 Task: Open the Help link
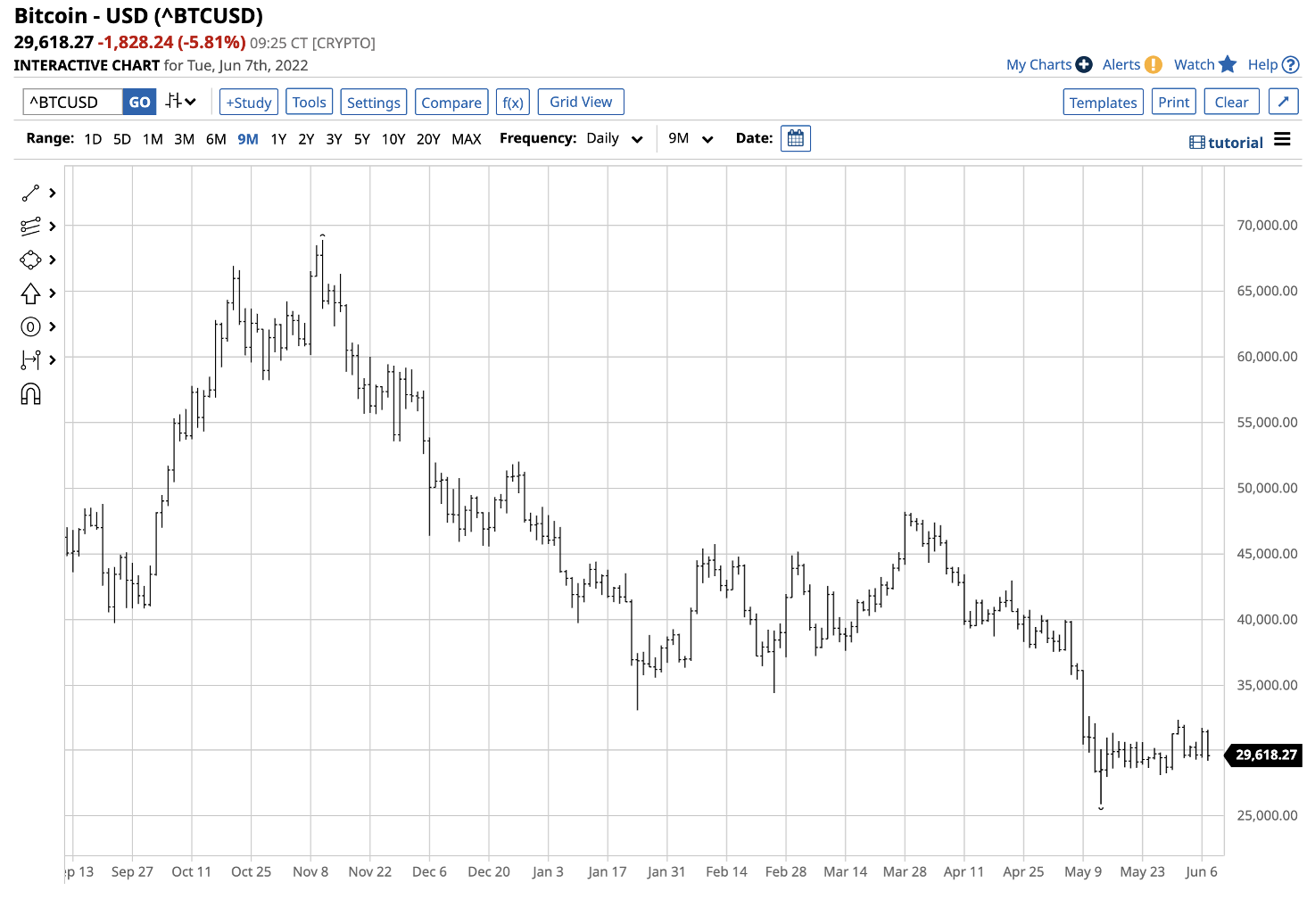coord(1262,64)
